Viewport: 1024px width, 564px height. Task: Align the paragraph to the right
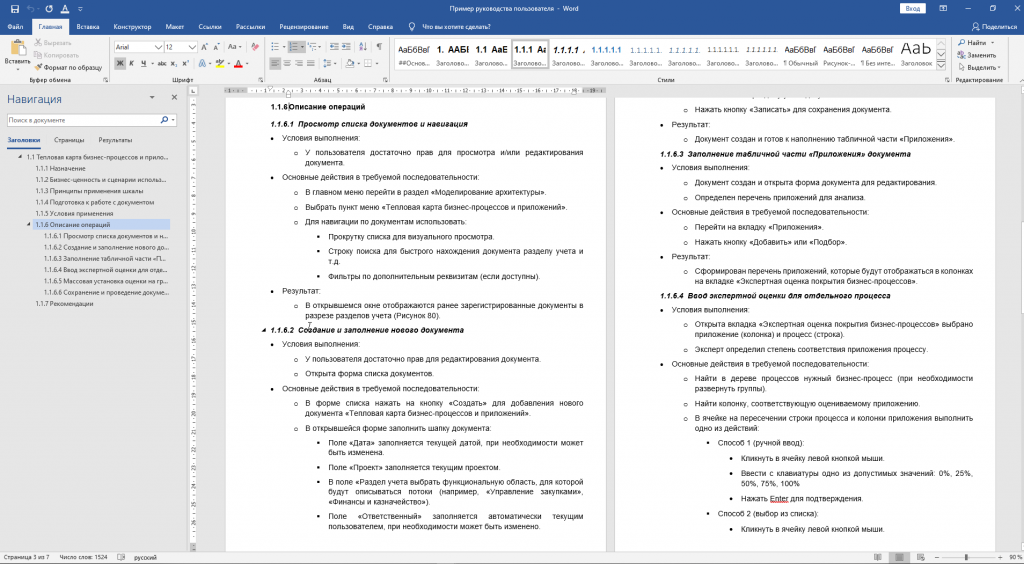point(299,63)
